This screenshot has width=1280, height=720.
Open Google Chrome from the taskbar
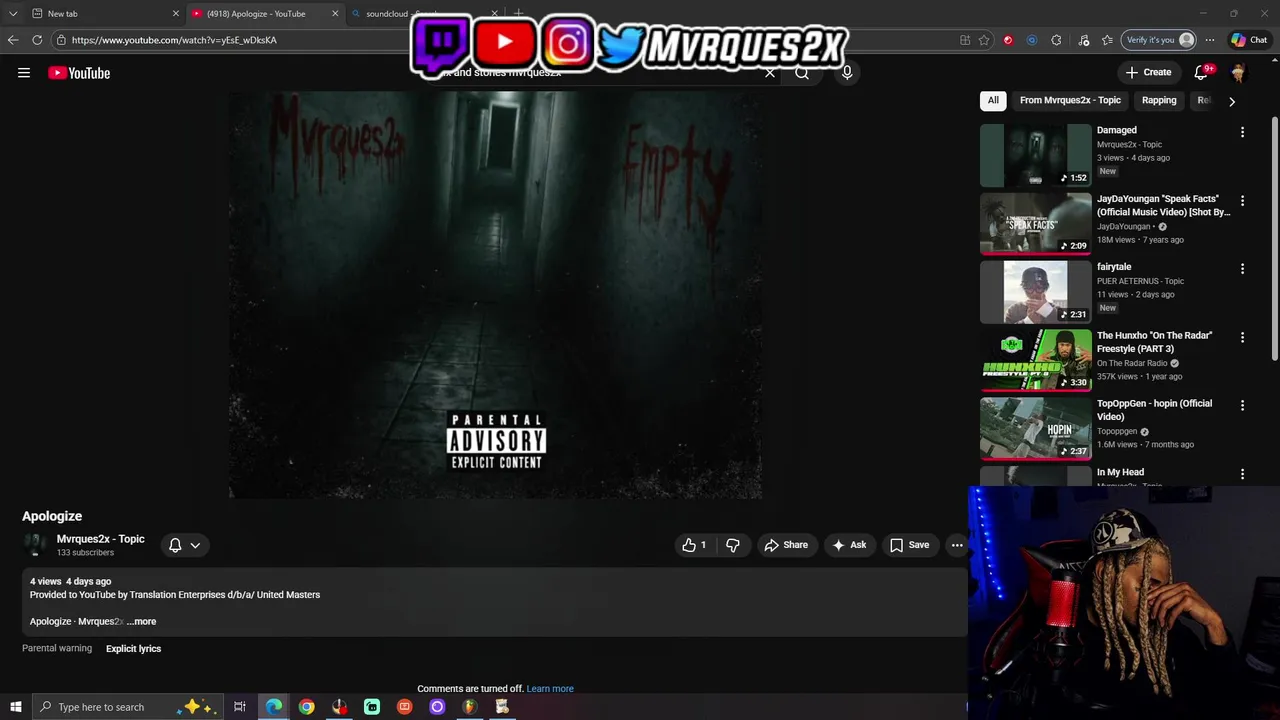[x=306, y=707]
